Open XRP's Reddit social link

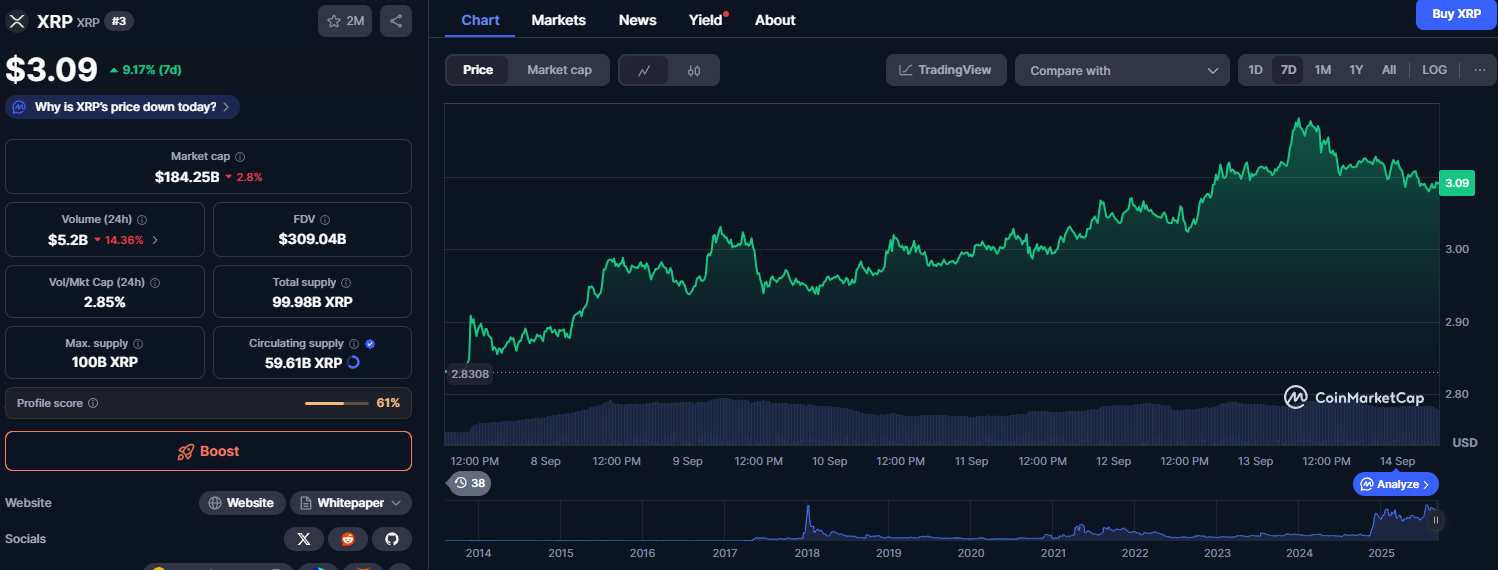point(348,539)
